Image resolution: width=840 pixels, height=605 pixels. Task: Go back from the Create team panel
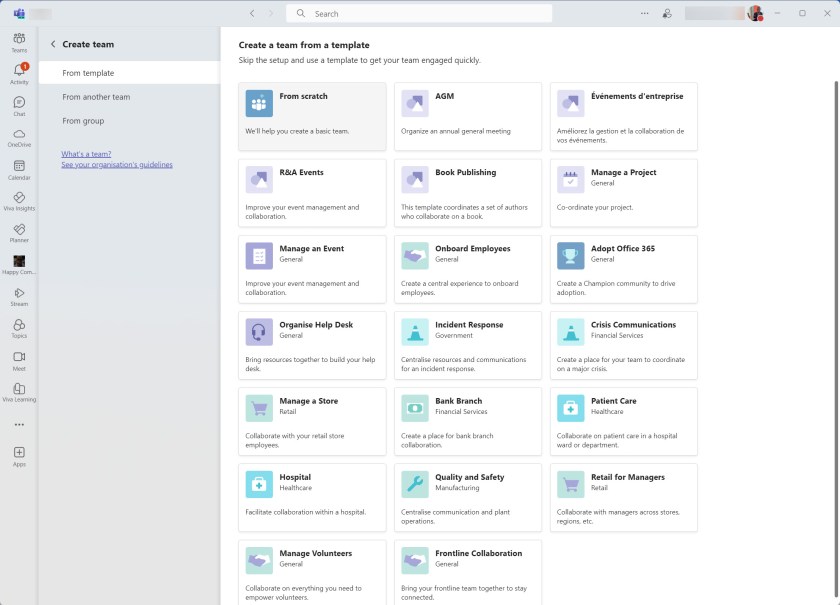click(53, 44)
